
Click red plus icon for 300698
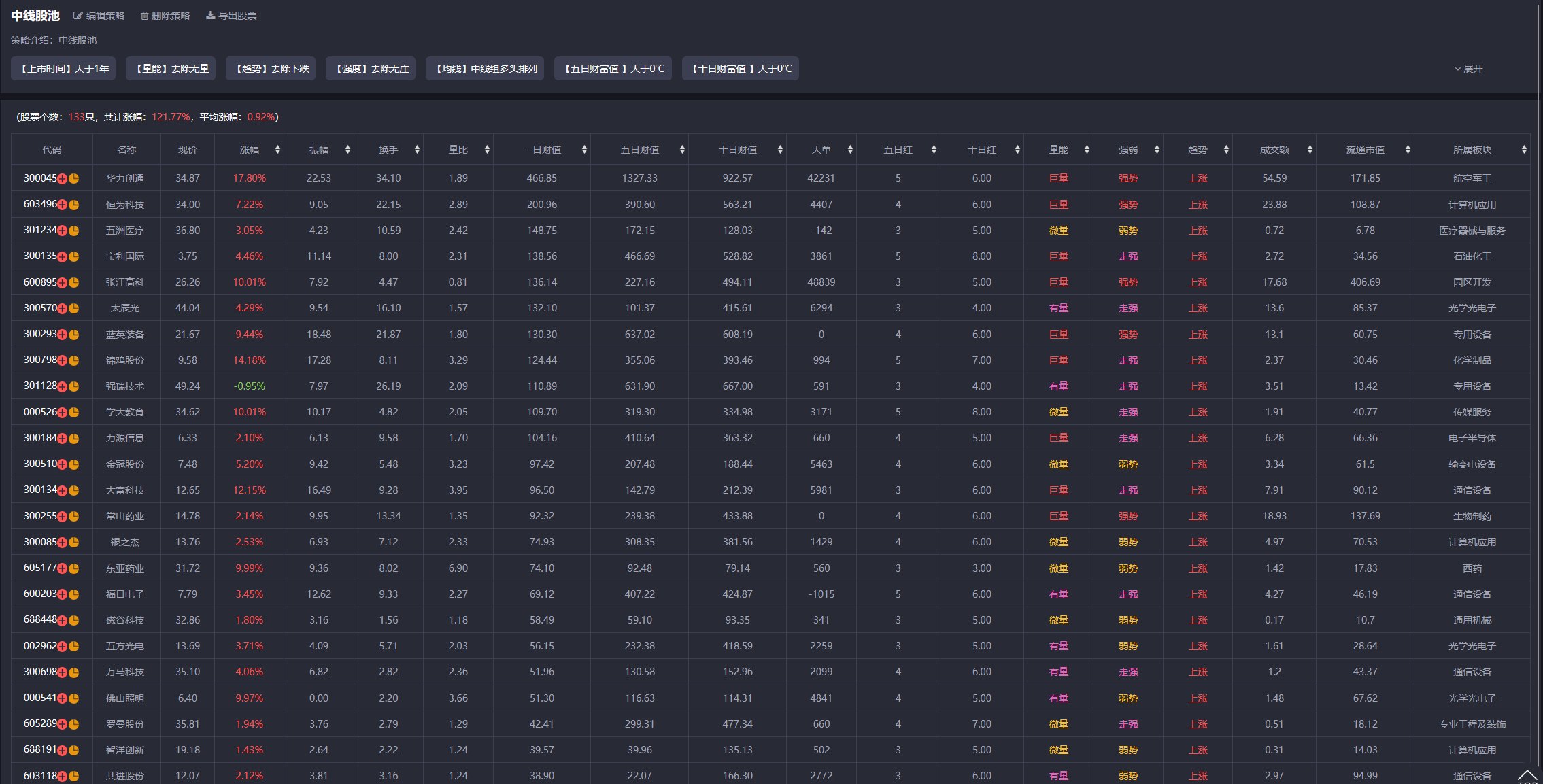click(63, 672)
